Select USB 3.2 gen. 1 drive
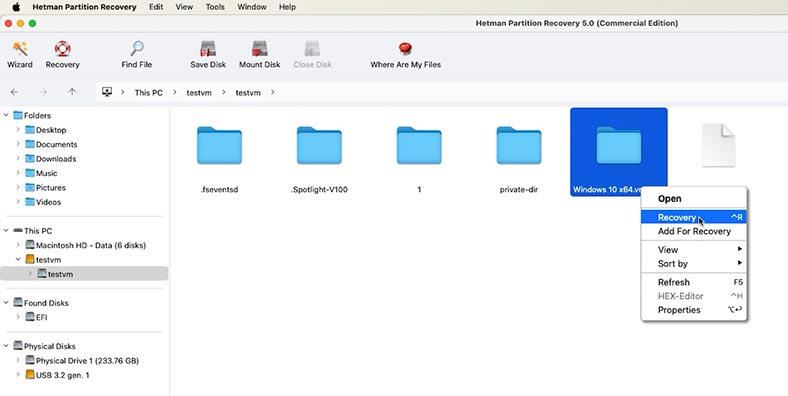The height and width of the screenshot is (396, 788). (62, 375)
